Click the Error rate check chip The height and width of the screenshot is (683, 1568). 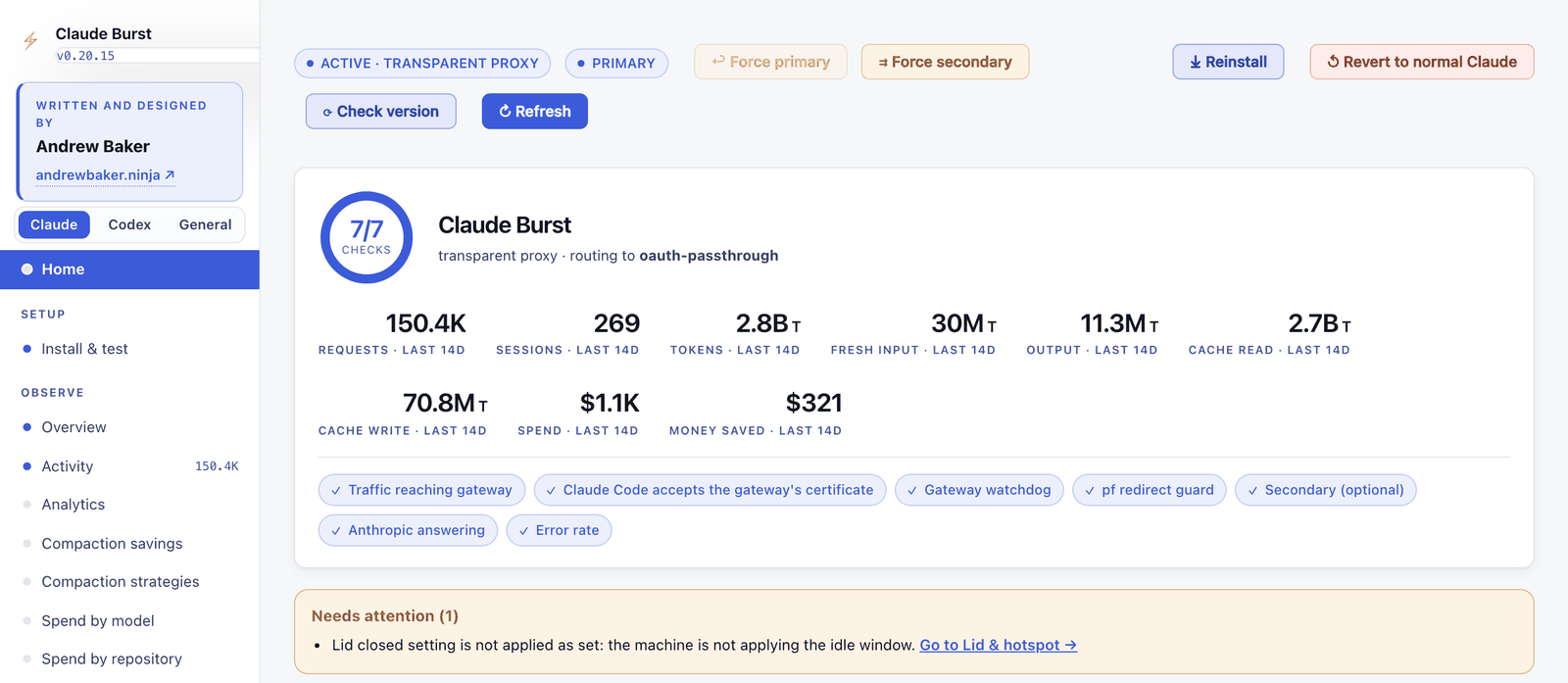tap(559, 530)
